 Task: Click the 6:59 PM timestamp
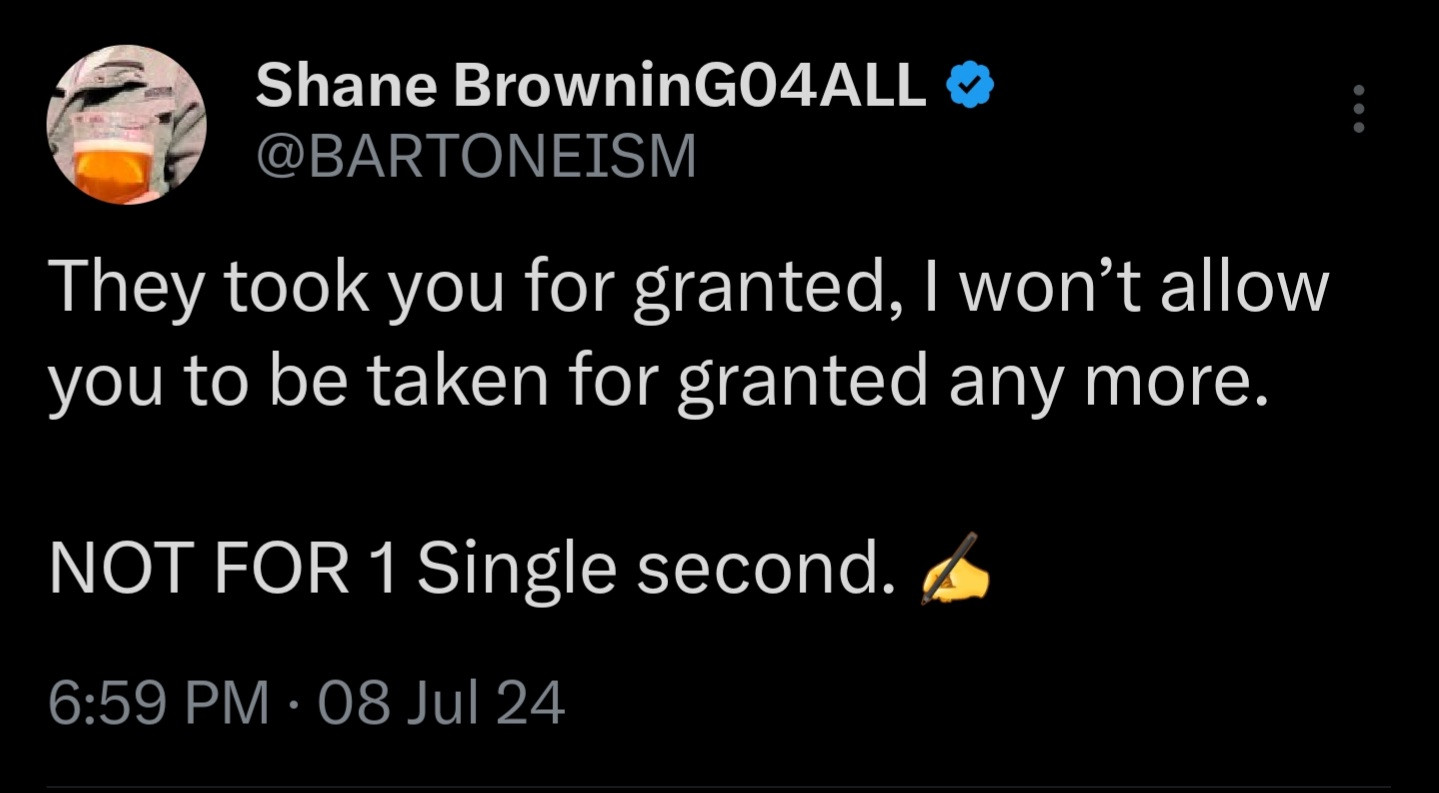coord(160,704)
